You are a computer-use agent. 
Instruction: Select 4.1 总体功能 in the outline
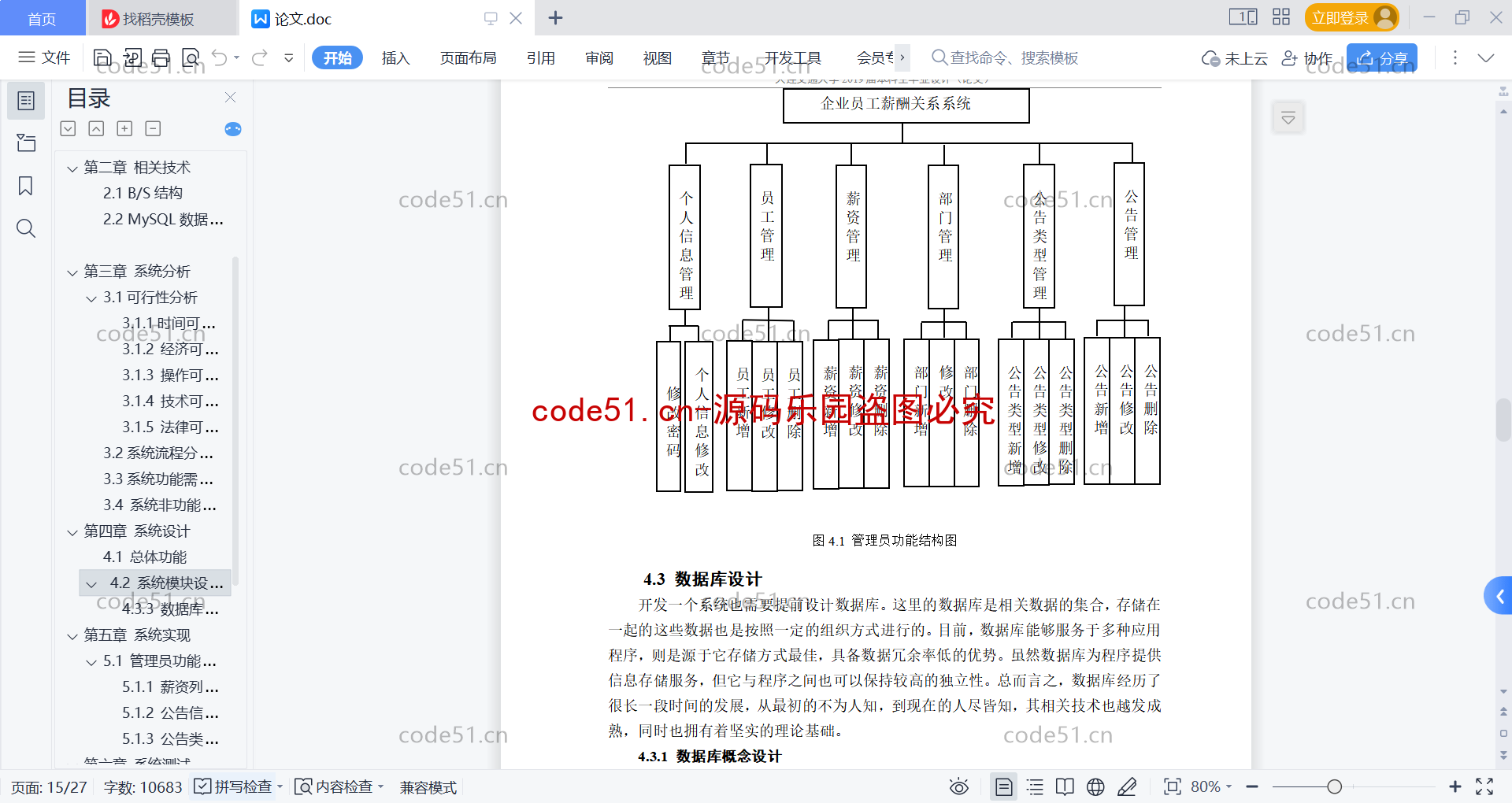(145, 557)
